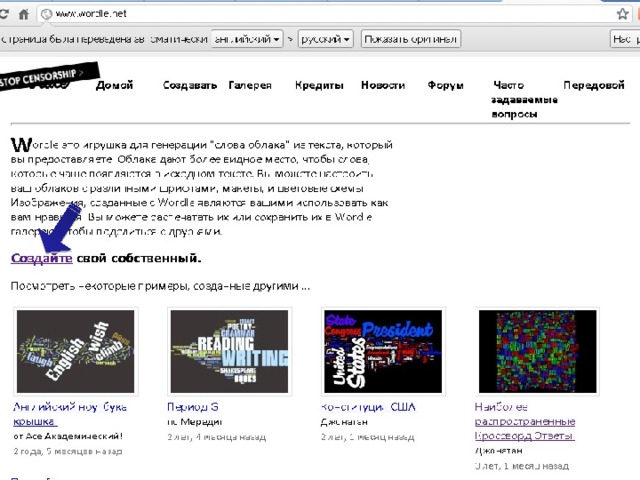Click the Английский ноутбука крышка link
640x480 pixels.
70,414
